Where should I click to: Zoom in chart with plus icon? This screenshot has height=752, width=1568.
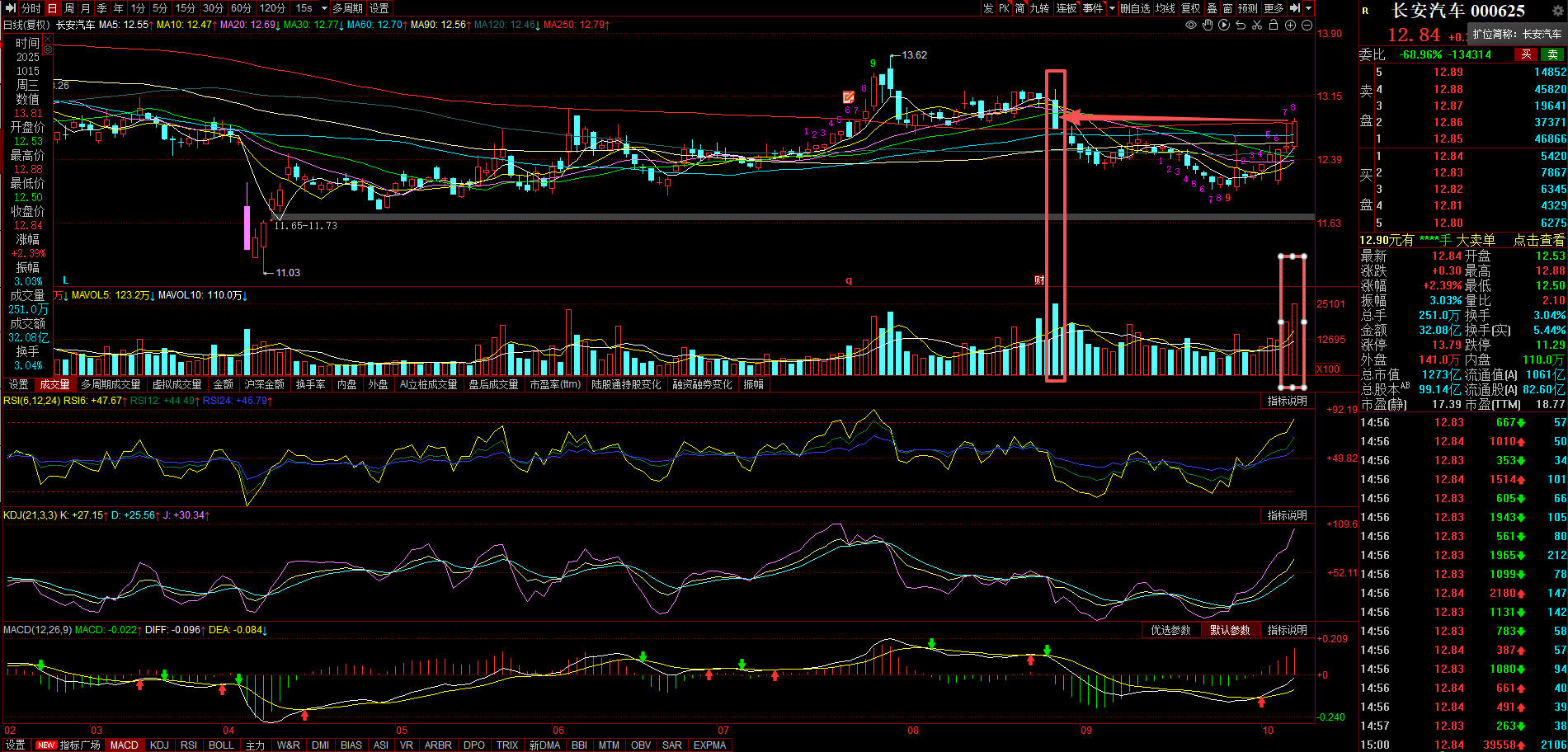coord(1290,26)
